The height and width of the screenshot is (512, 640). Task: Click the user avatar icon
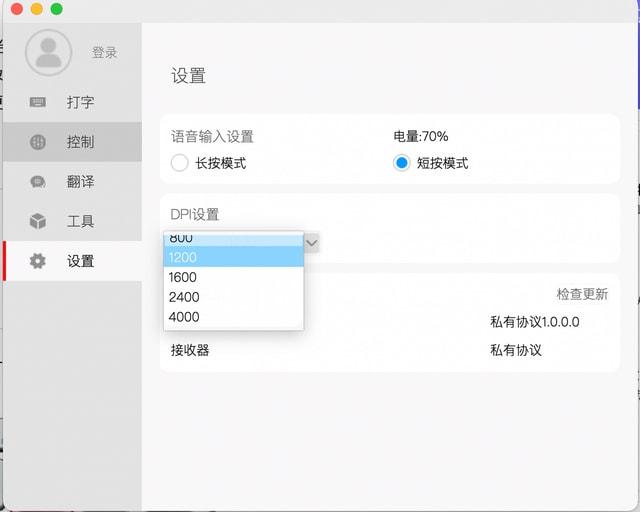48,53
